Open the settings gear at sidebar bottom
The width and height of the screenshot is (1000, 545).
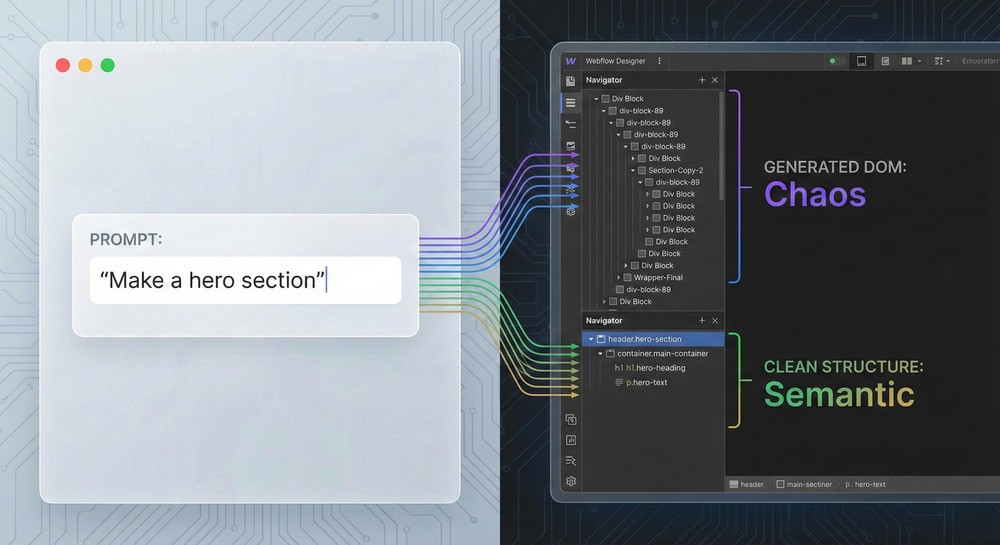[571, 481]
